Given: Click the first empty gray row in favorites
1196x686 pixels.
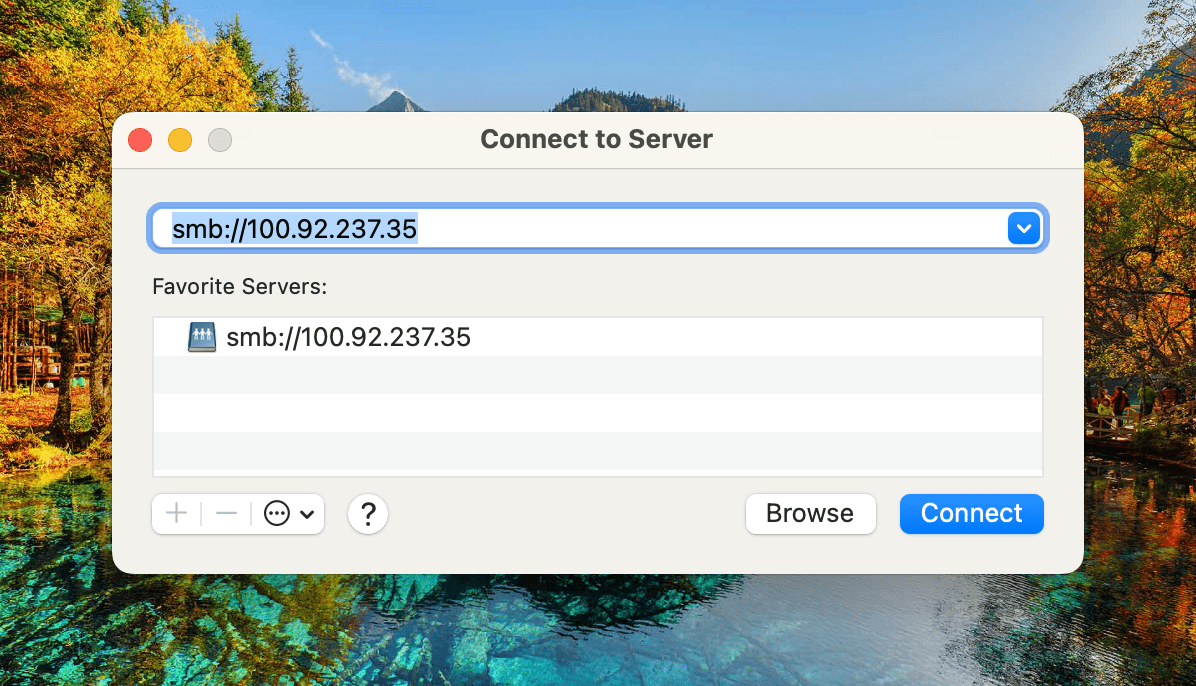Looking at the screenshot, I should click(x=597, y=375).
